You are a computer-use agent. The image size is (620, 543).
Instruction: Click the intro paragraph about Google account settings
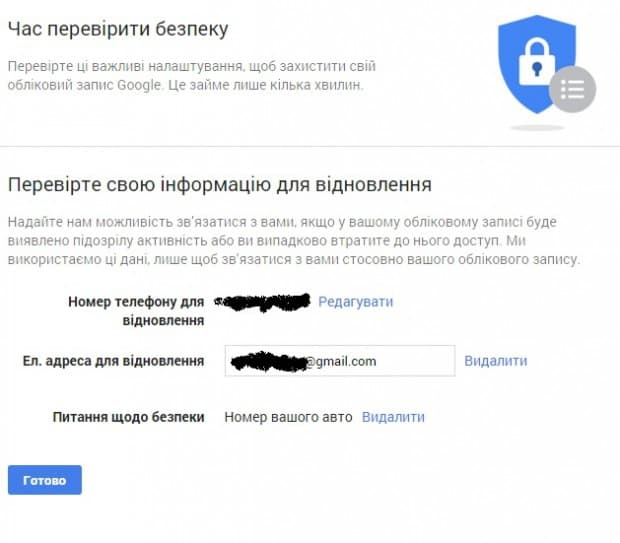[x=190, y=75]
